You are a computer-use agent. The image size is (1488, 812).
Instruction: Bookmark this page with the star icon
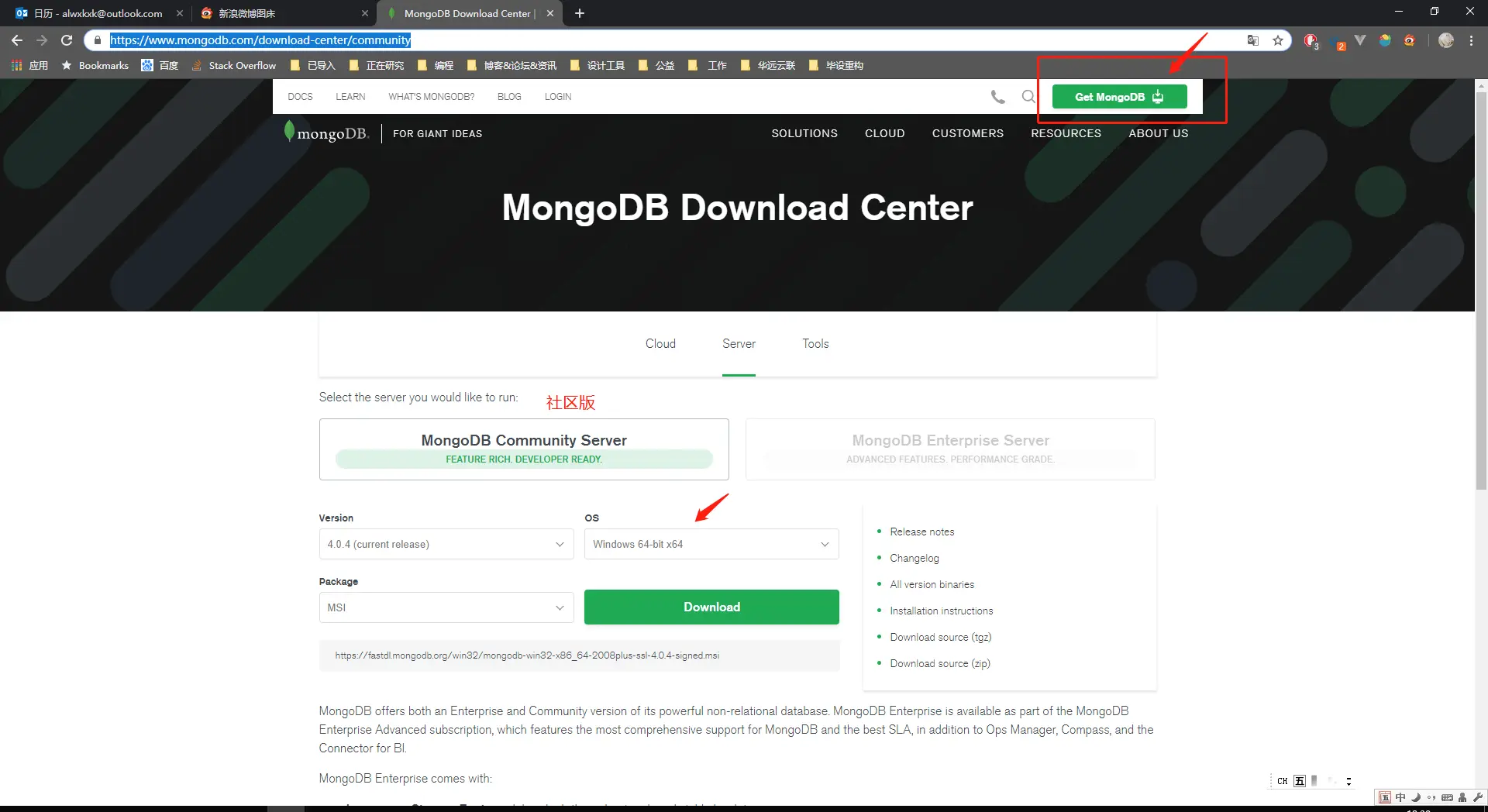point(1278,40)
